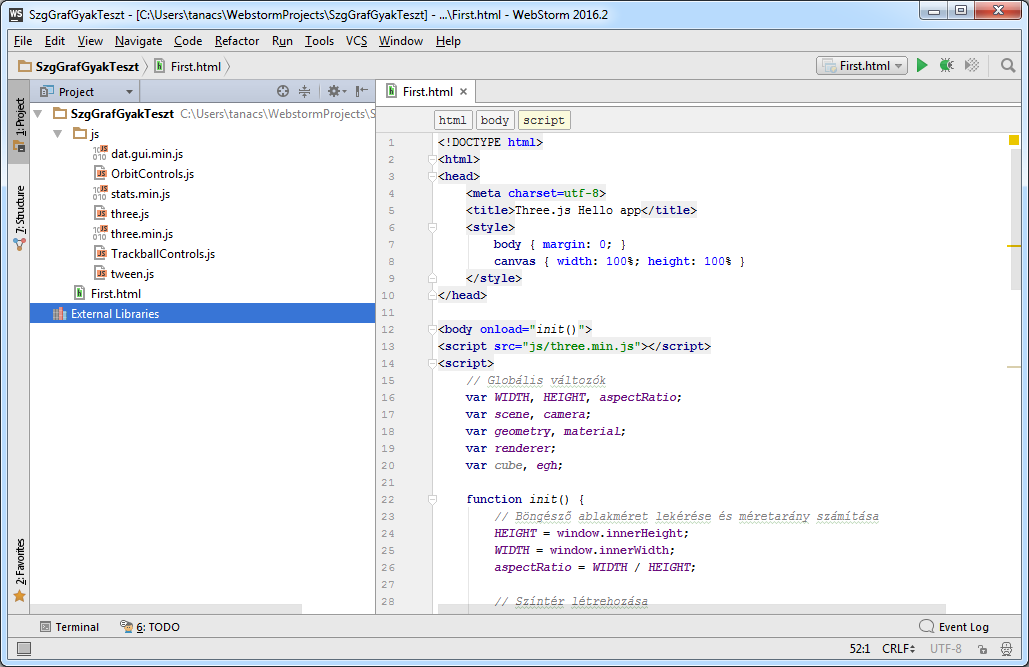Open the VCS menu
1029x667 pixels.
coord(356,41)
